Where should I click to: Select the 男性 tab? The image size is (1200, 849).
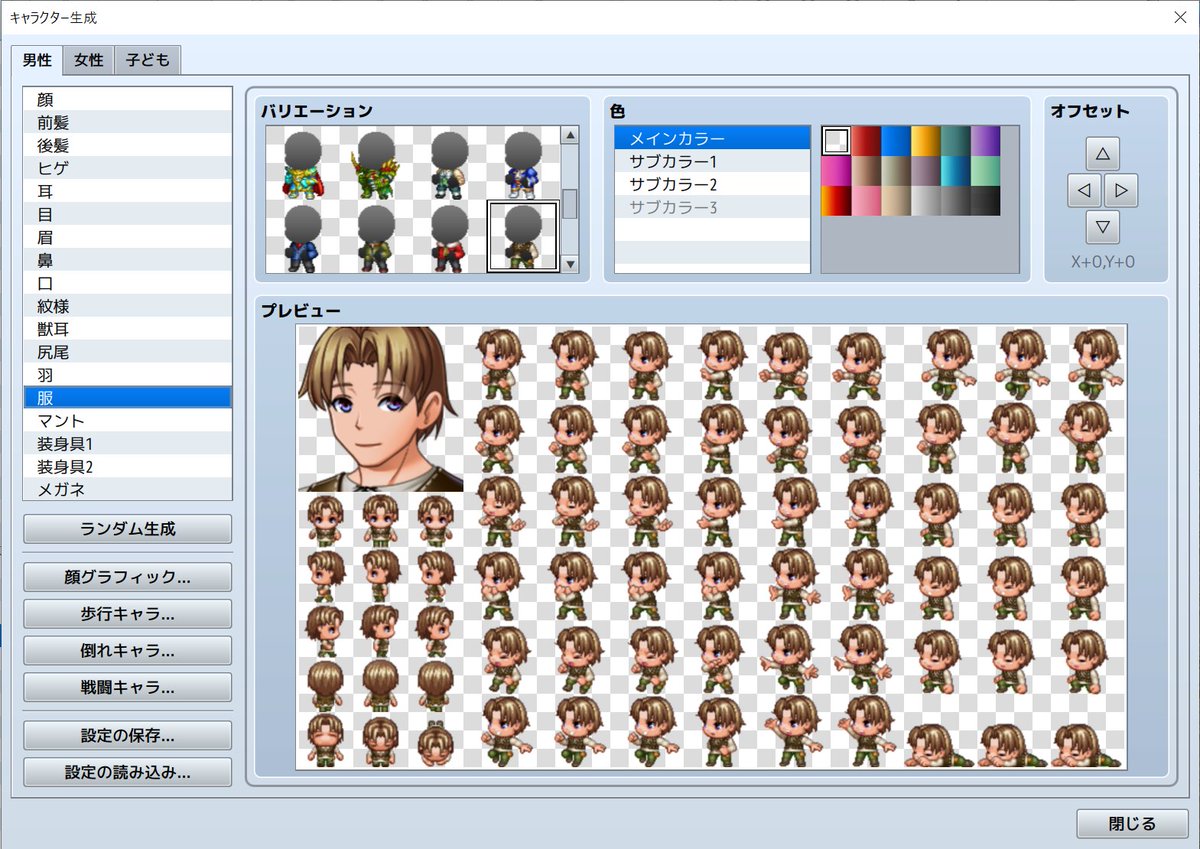37,59
